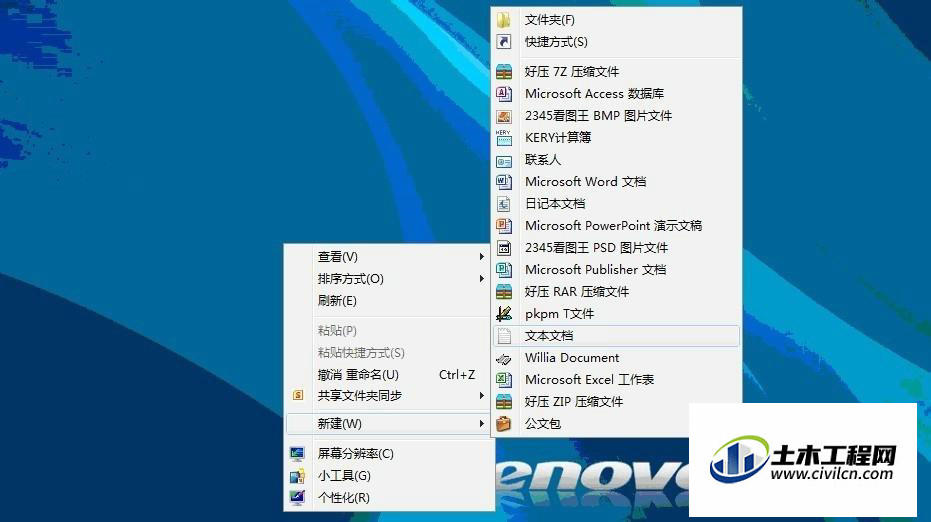Viewport: 931px width, 522px height.
Task: Click the shortcut arrow icon beside 快捷方式(S)
Action: click(504, 42)
